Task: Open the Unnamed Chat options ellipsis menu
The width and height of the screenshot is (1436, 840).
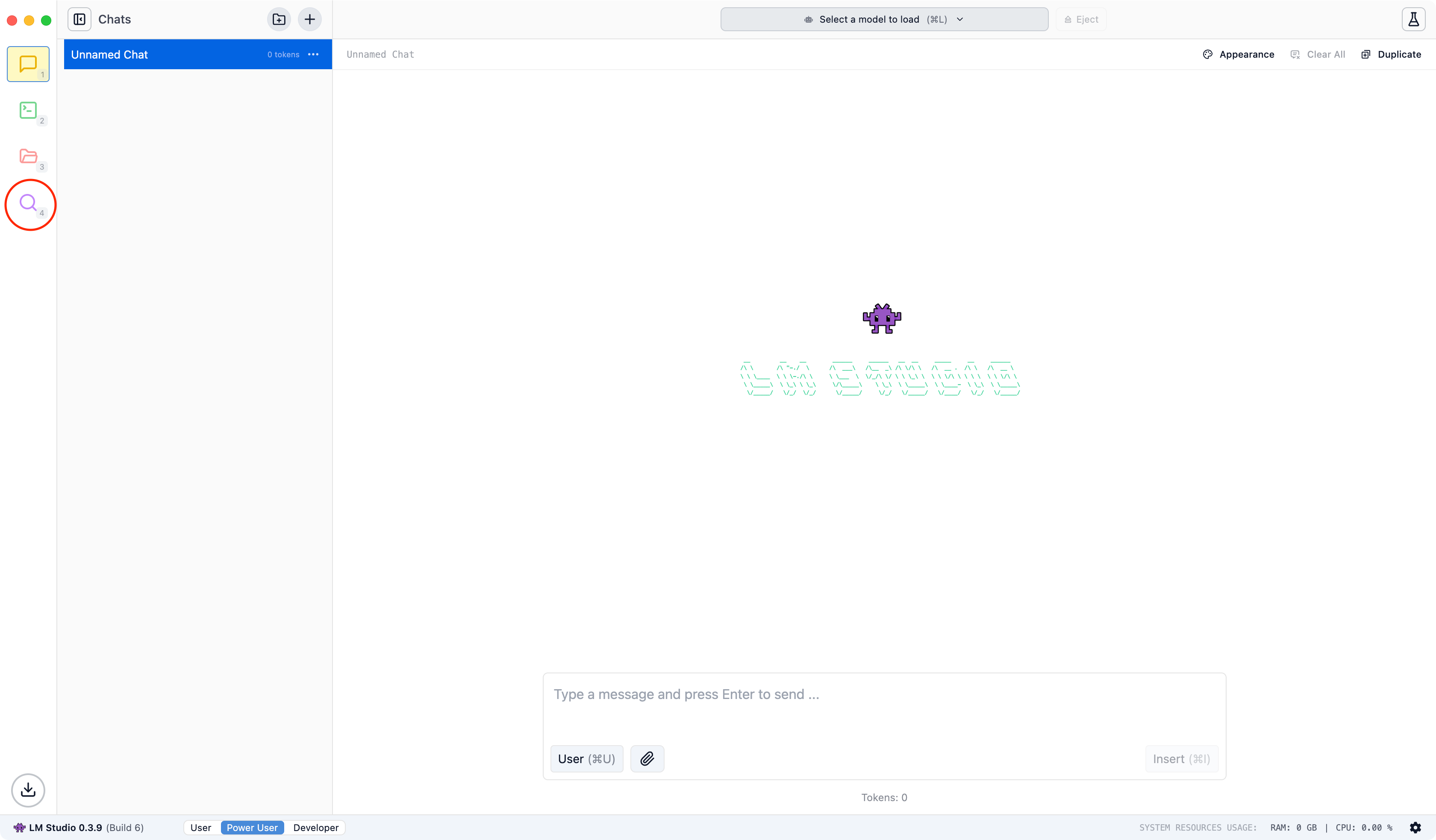Action: pyautogui.click(x=313, y=54)
